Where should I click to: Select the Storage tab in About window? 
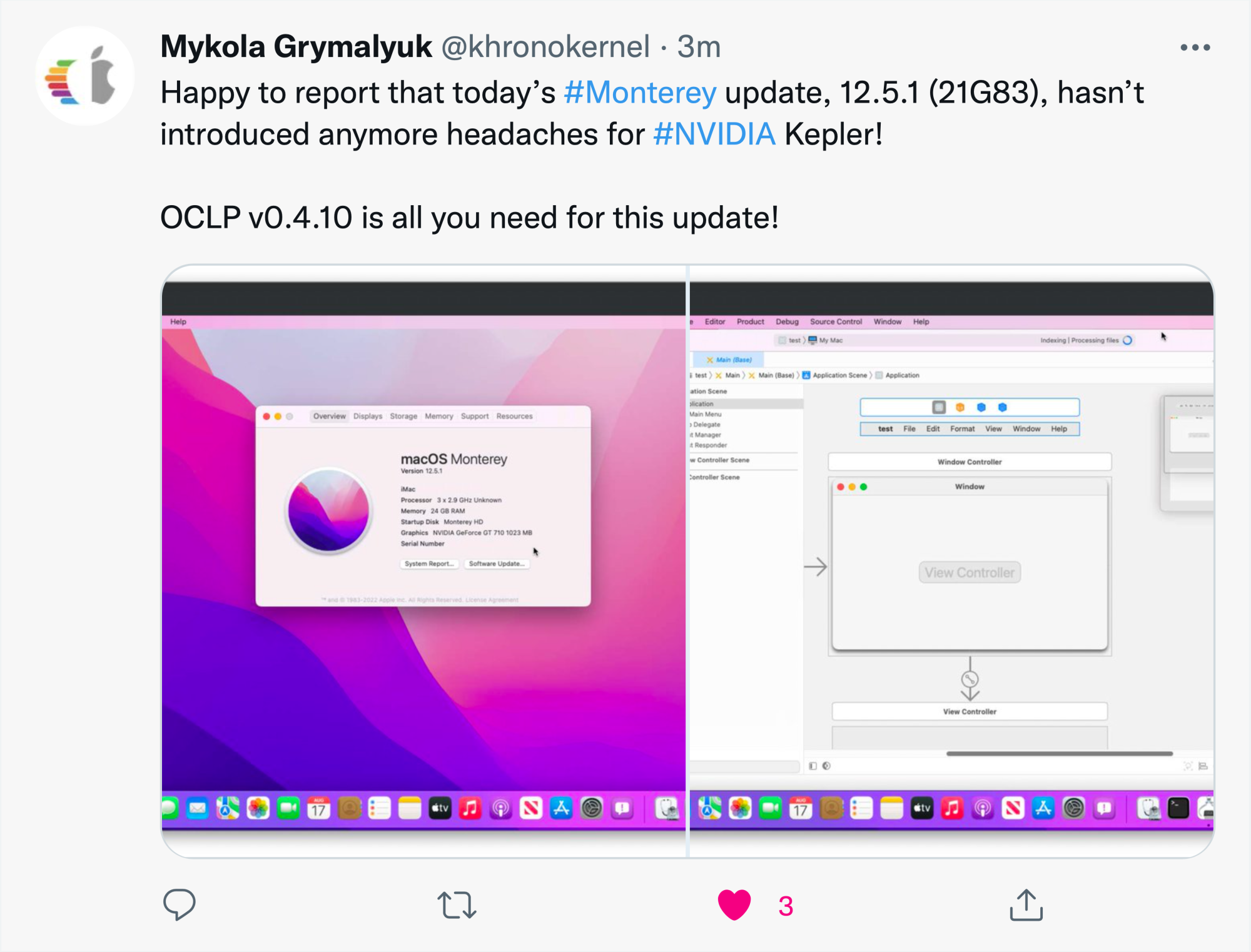click(403, 416)
